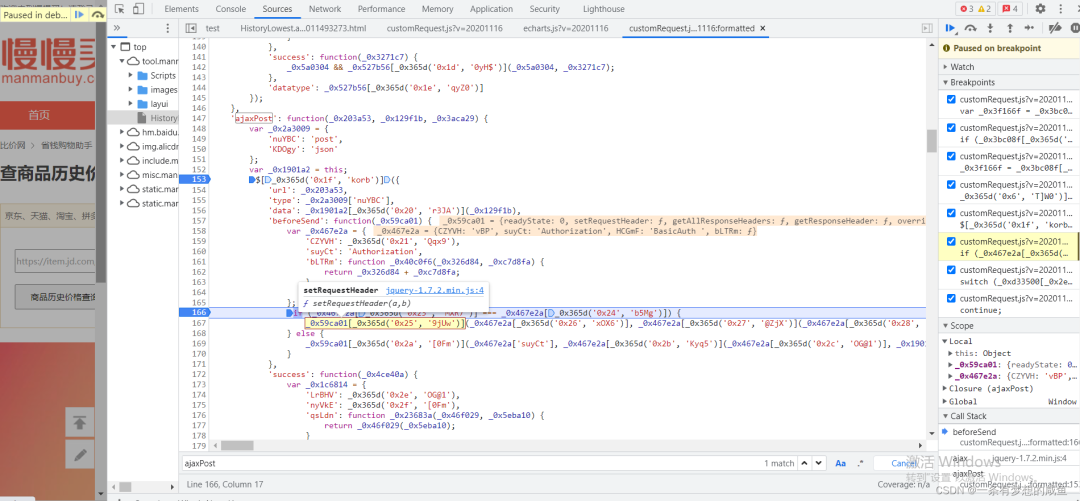Toggle match case Aa in search bar

coord(841,463)
